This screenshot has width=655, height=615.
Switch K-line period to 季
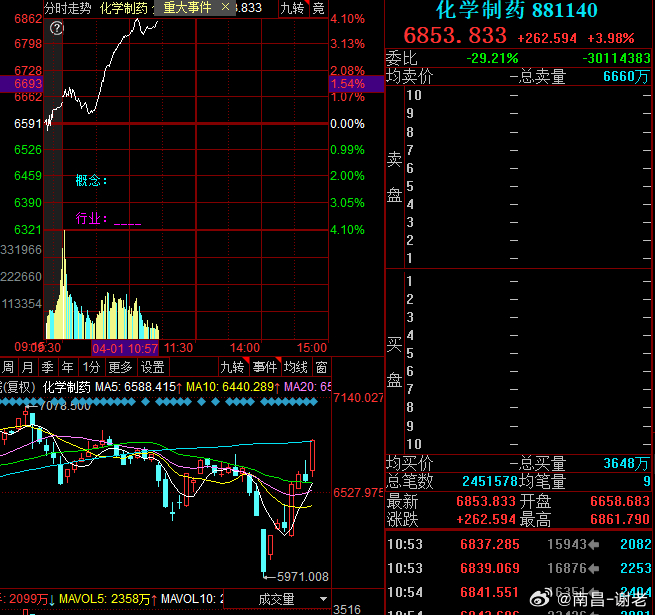pyautogui.click(x=47, y=367)
